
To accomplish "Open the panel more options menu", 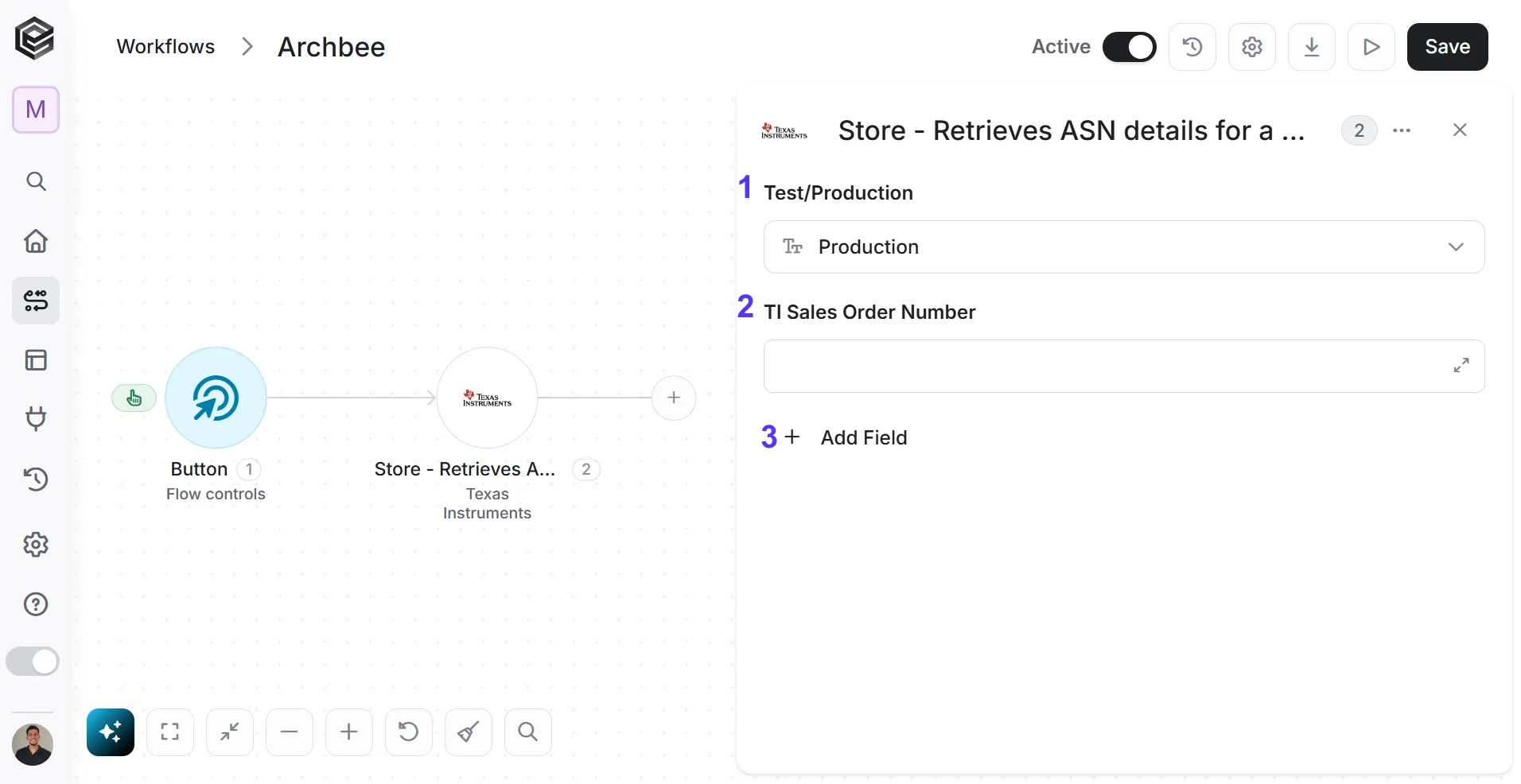I will [x=1402, y=130].
